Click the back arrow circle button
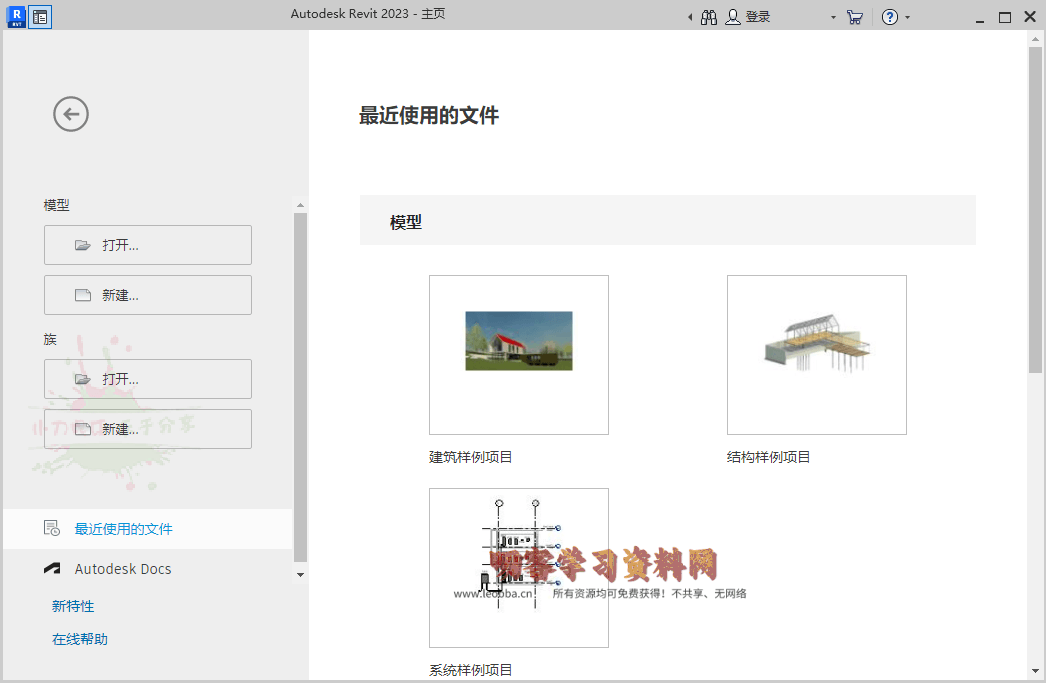Image resolution: width=1046 pixels, height=683 pixels. pyautogui.click(x=71, y=114)
